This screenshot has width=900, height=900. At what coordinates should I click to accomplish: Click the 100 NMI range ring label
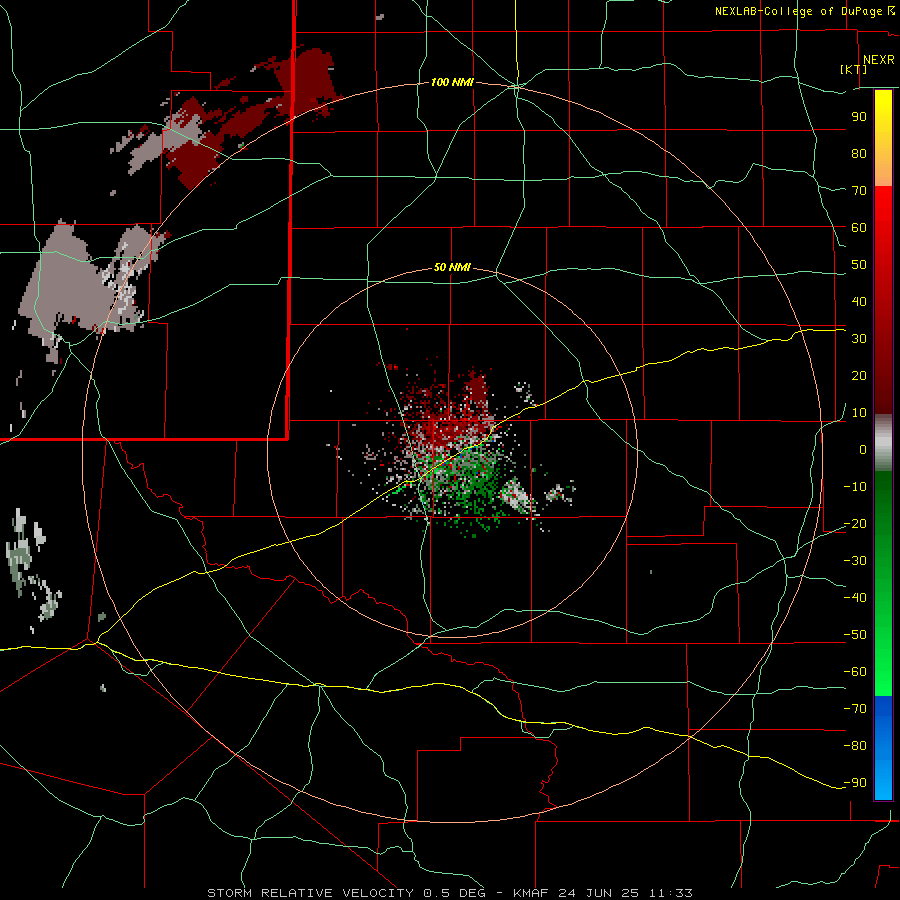452,83
